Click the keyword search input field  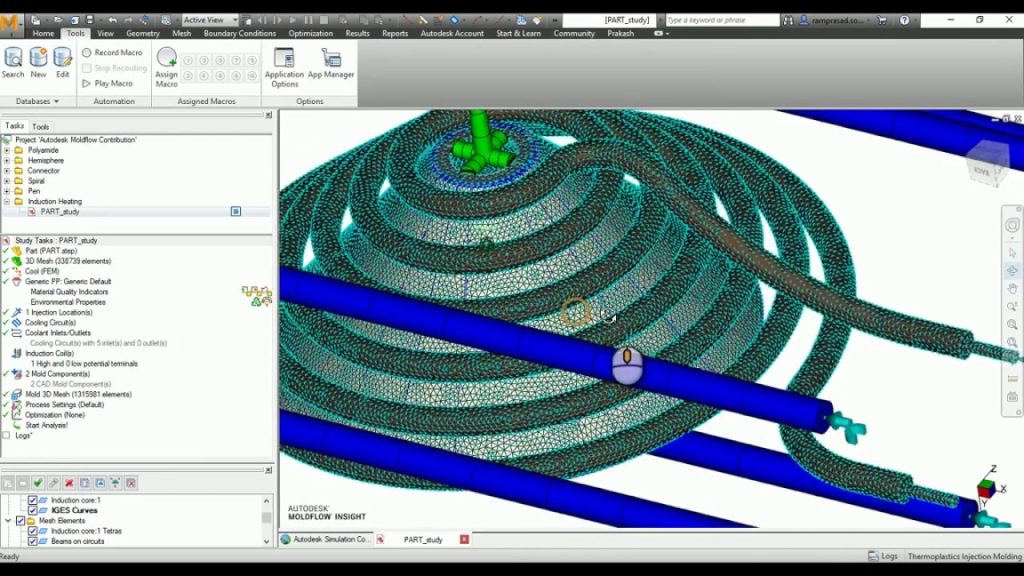click(722, 20)
